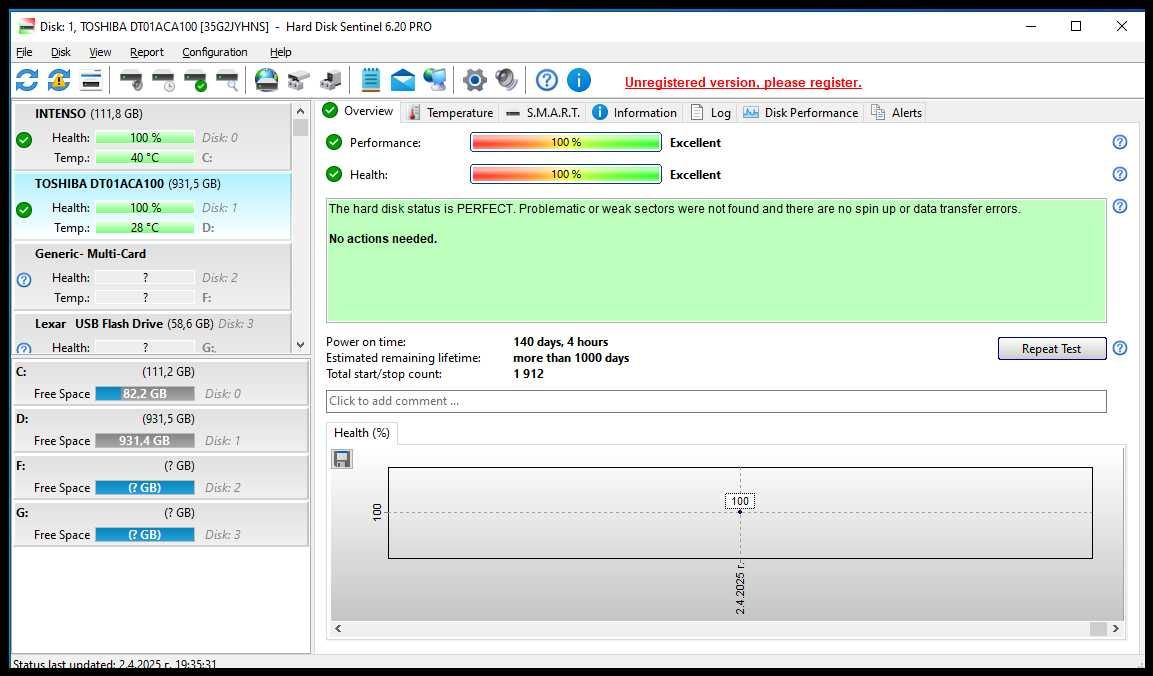Select the Generic- Multi-Card disk entry
This screenshot has height=676, width=1153.
pos(152,276)
